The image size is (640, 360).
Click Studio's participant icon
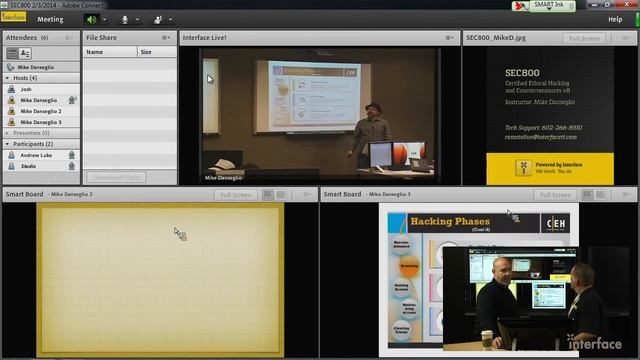pos(11,166)
